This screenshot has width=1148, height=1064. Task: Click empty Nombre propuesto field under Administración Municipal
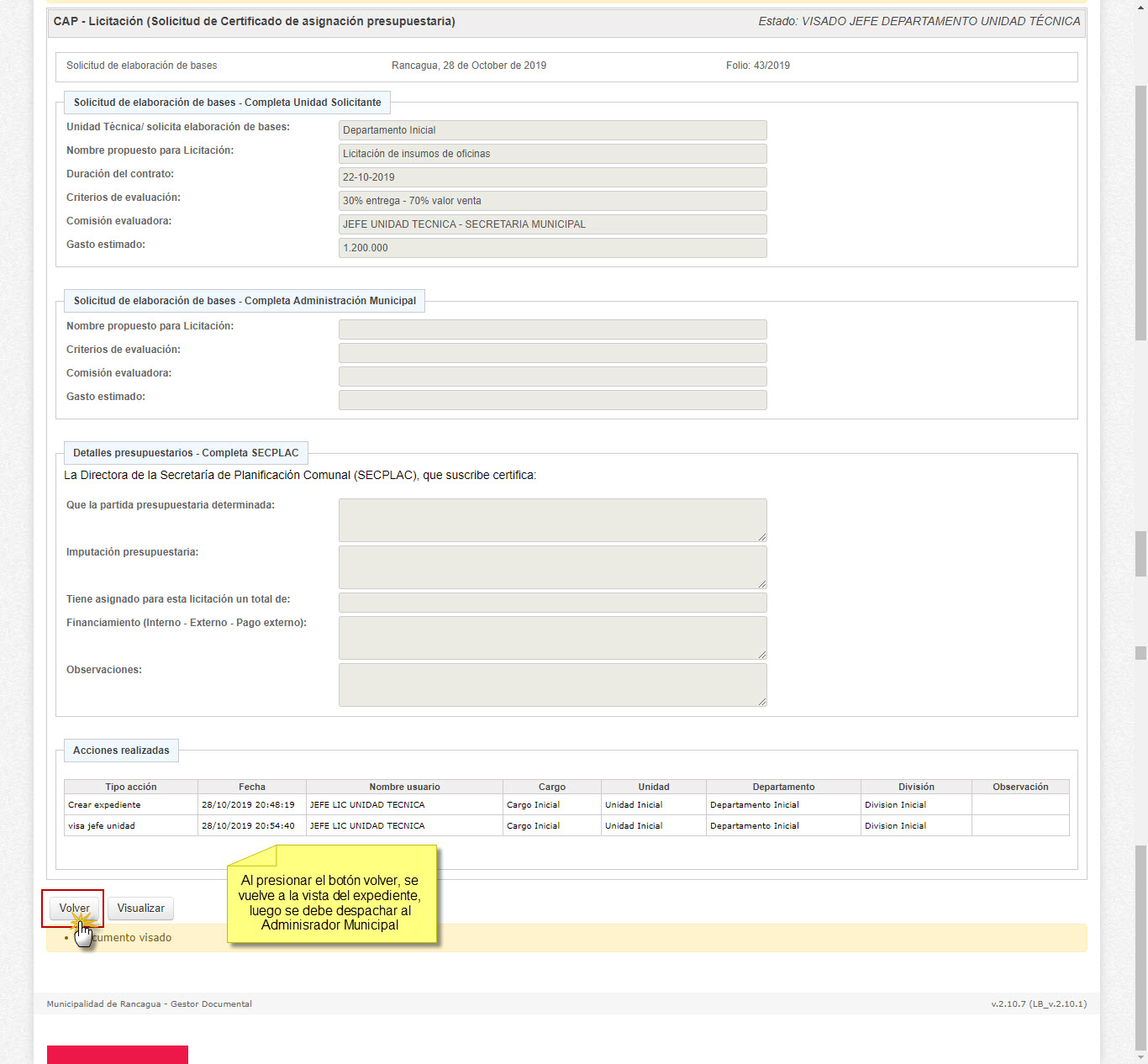(553, 329)
